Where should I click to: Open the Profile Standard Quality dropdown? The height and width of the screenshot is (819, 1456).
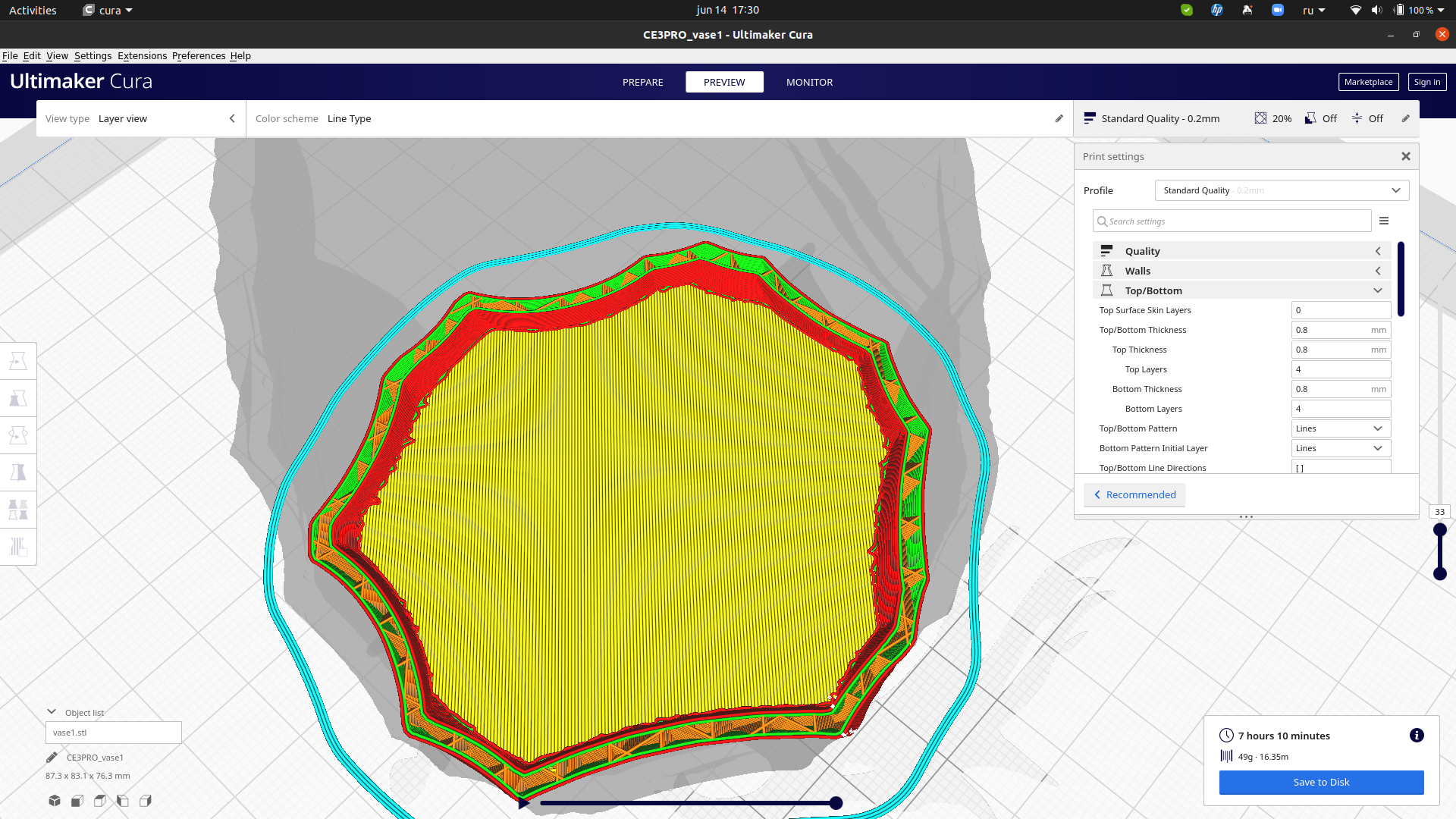[1282, 190]
